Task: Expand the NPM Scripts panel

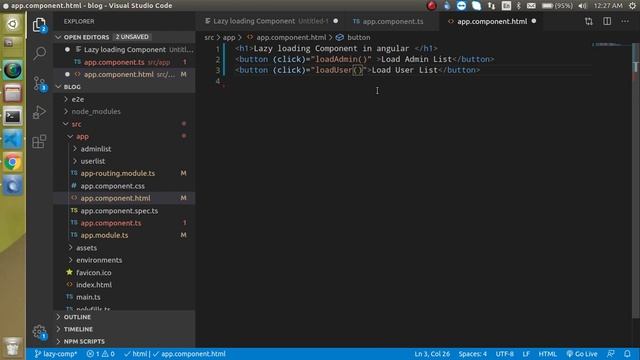Action: pos(124,341)
